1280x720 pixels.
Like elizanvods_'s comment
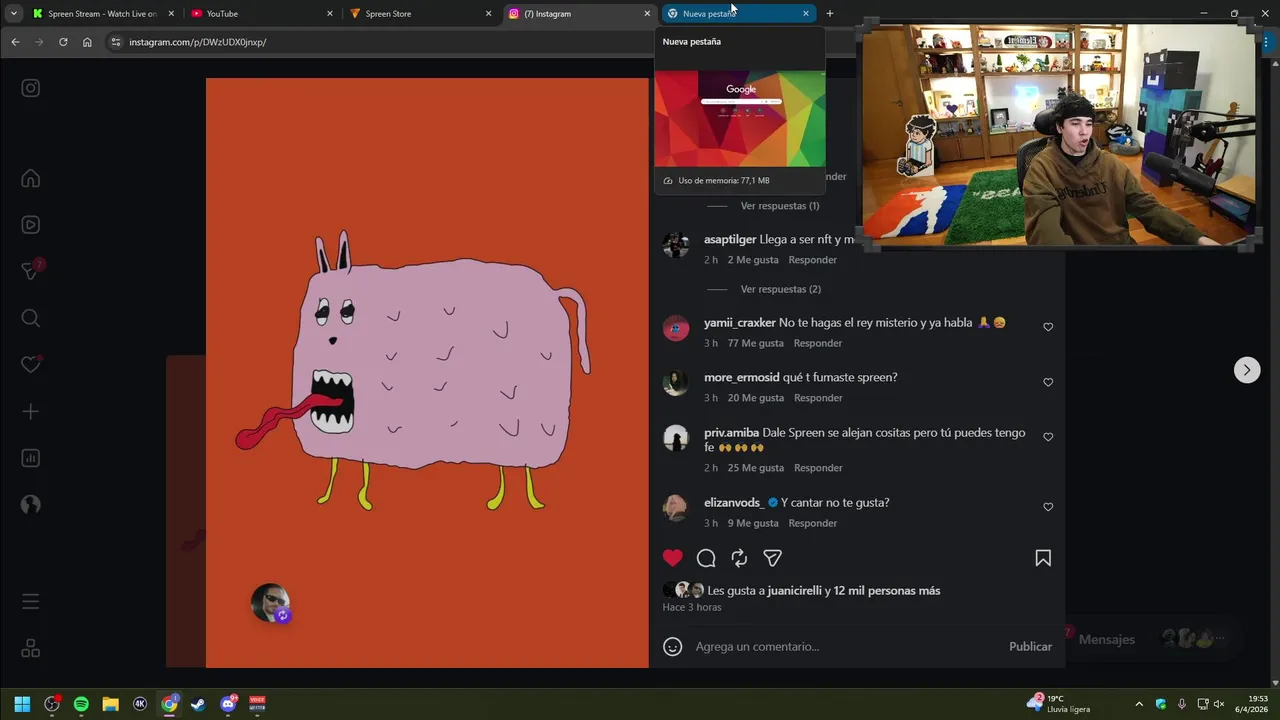click(x=1048, y=507)
